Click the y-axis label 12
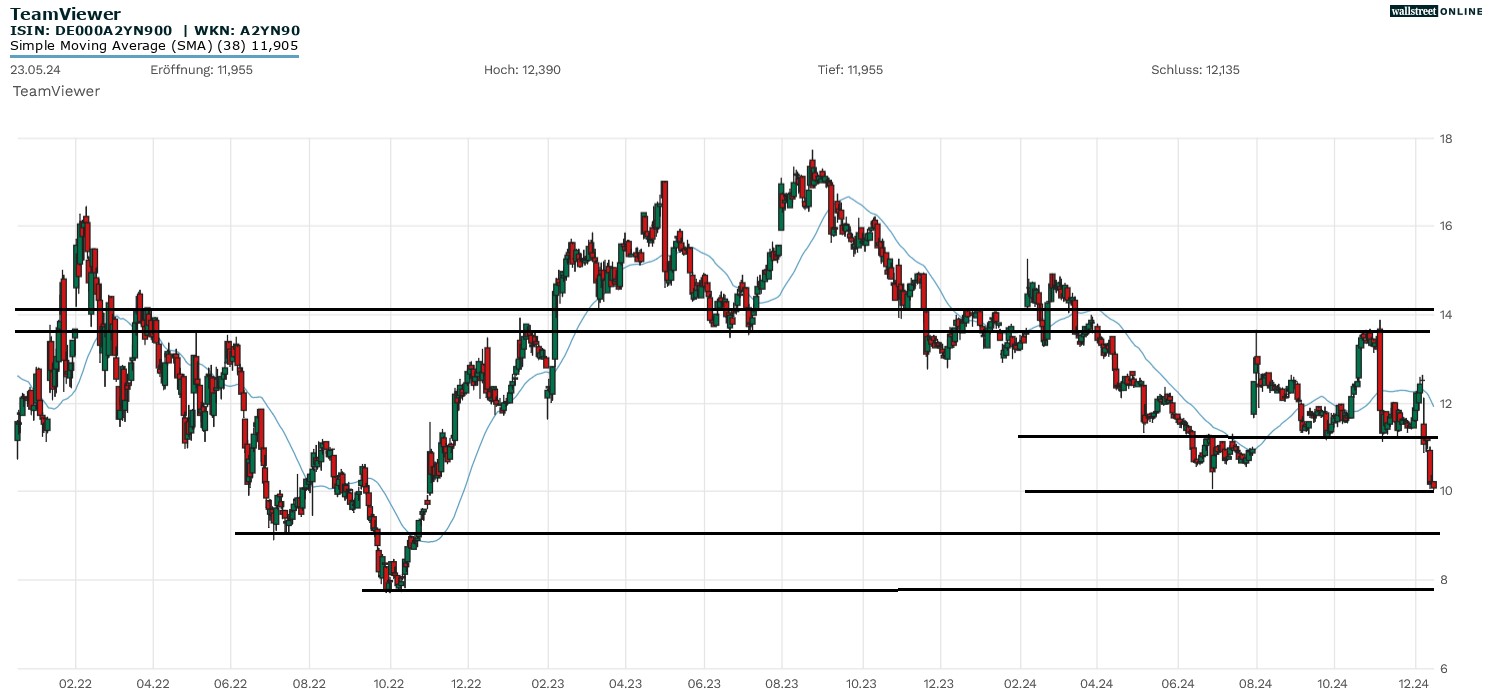This screenshot has height=689, width=1490. tap(1445, 403)
